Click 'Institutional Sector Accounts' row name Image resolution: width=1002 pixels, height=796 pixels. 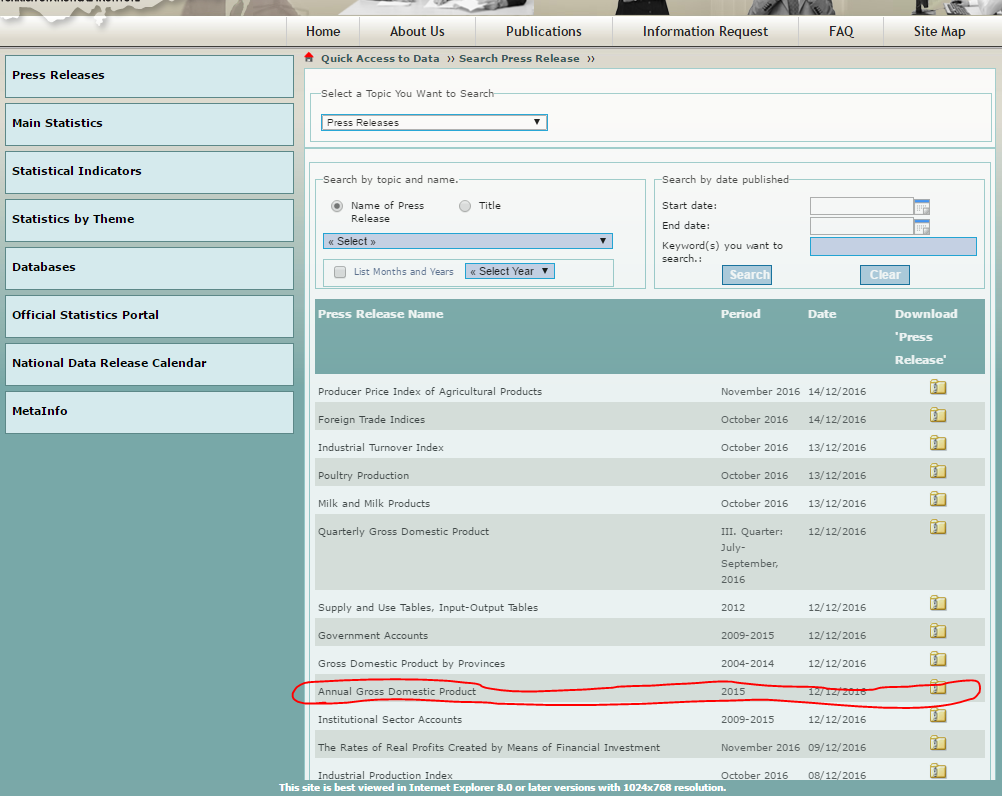click(x=390, y=720)
